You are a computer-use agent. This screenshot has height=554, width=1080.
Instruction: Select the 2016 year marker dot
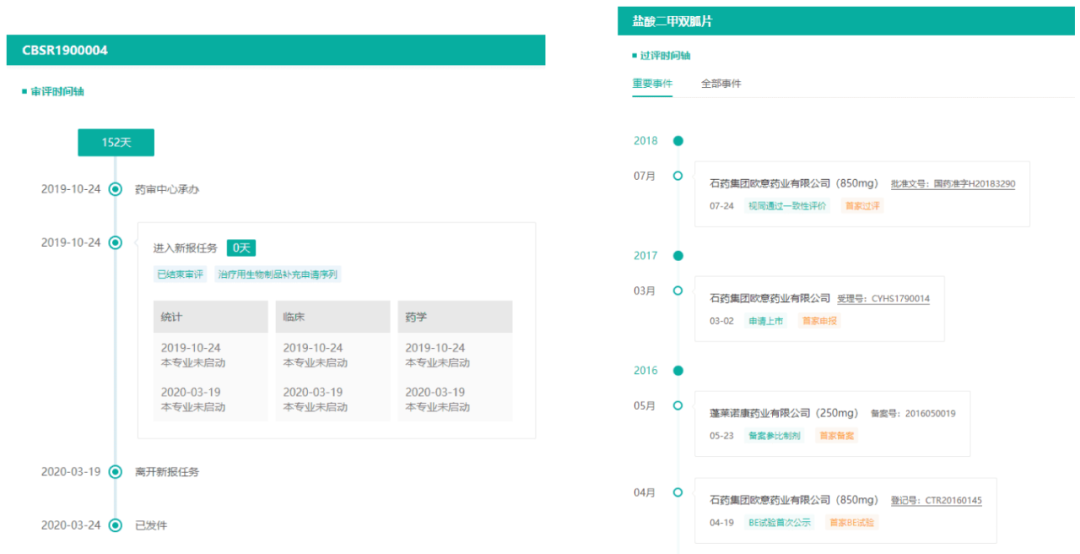point(678,371)
